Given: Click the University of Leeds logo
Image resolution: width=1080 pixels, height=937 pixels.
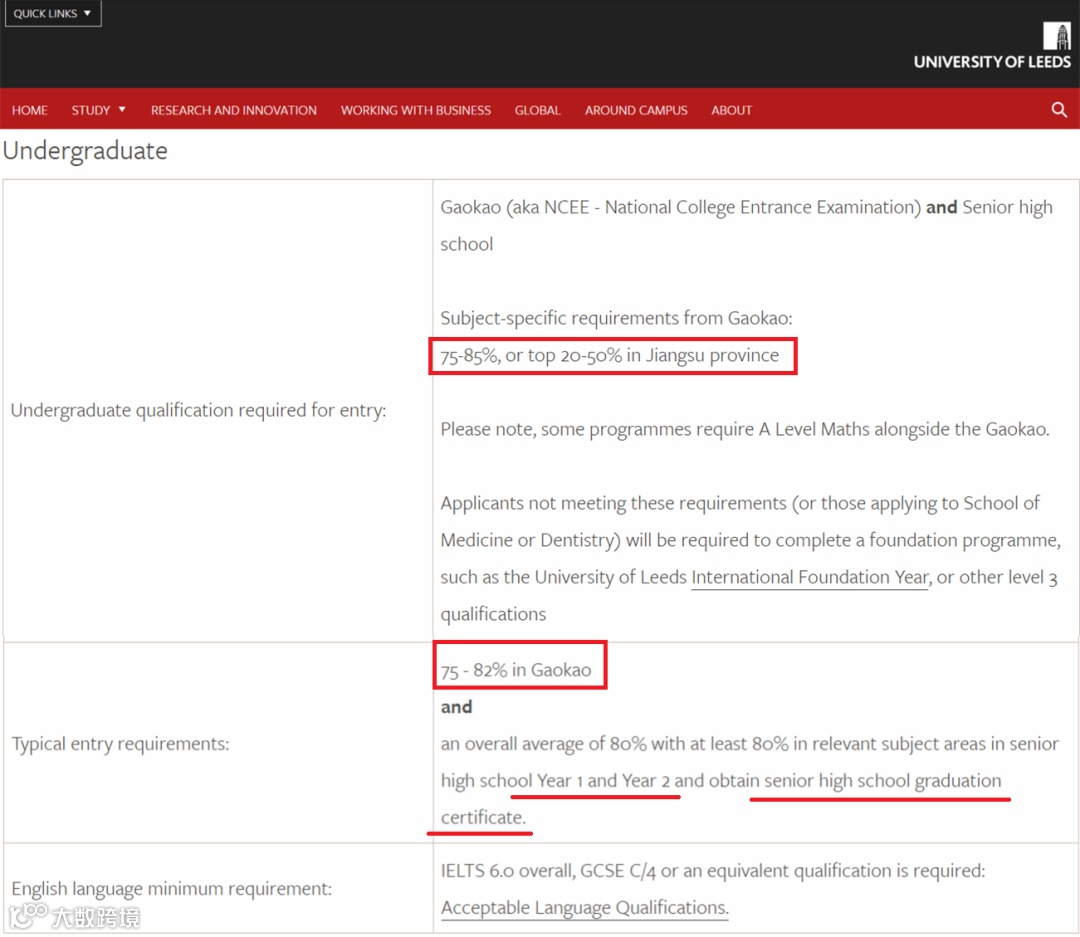Looking at the screenshot, I should (x=992, y=45).
